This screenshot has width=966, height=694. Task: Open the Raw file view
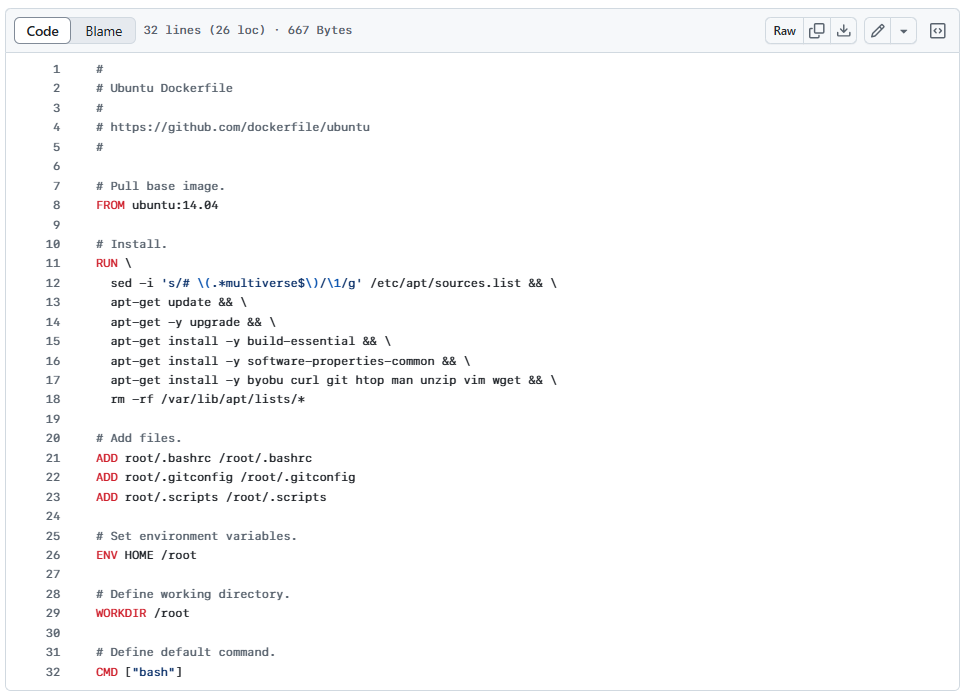point(785,31)
